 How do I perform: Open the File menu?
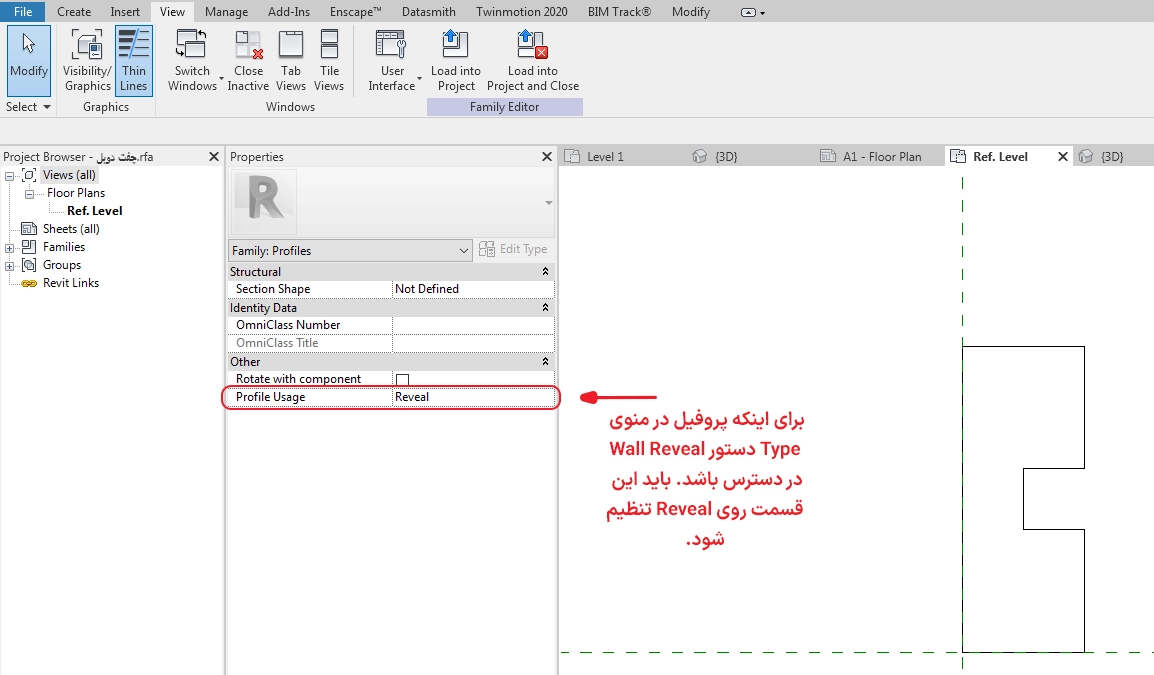tap(23, 12)
